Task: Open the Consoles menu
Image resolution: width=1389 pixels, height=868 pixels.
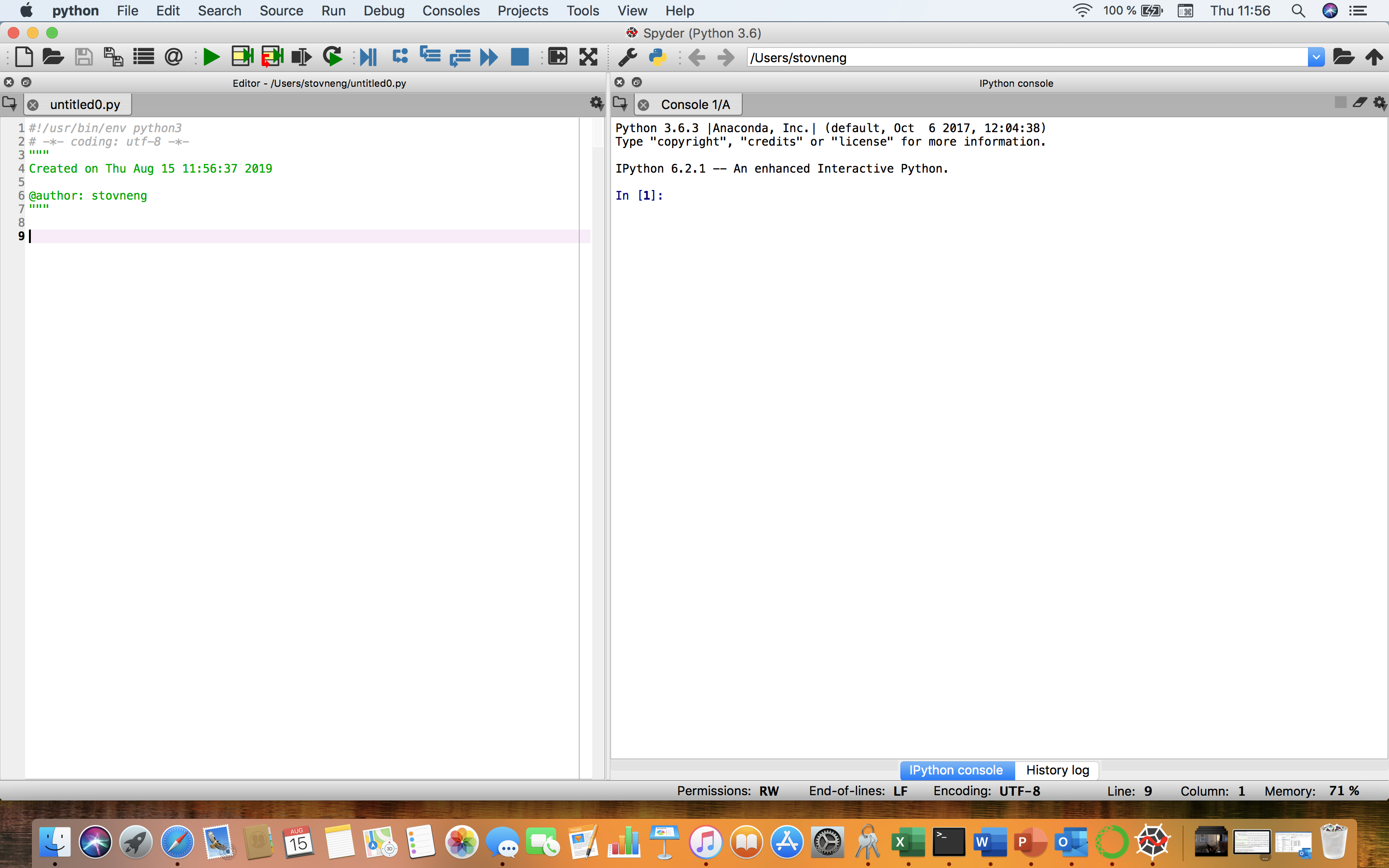Action: pos(451,10)
